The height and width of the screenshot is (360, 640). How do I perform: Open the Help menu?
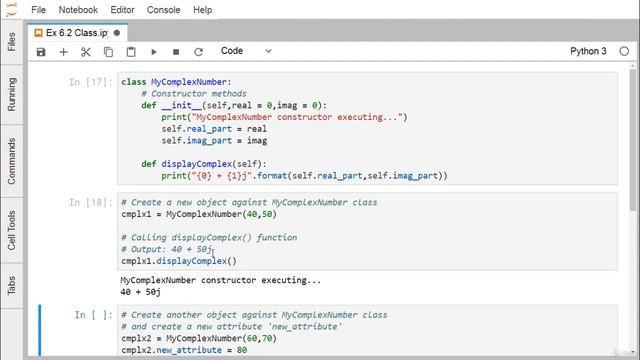[x=202, y=10]
